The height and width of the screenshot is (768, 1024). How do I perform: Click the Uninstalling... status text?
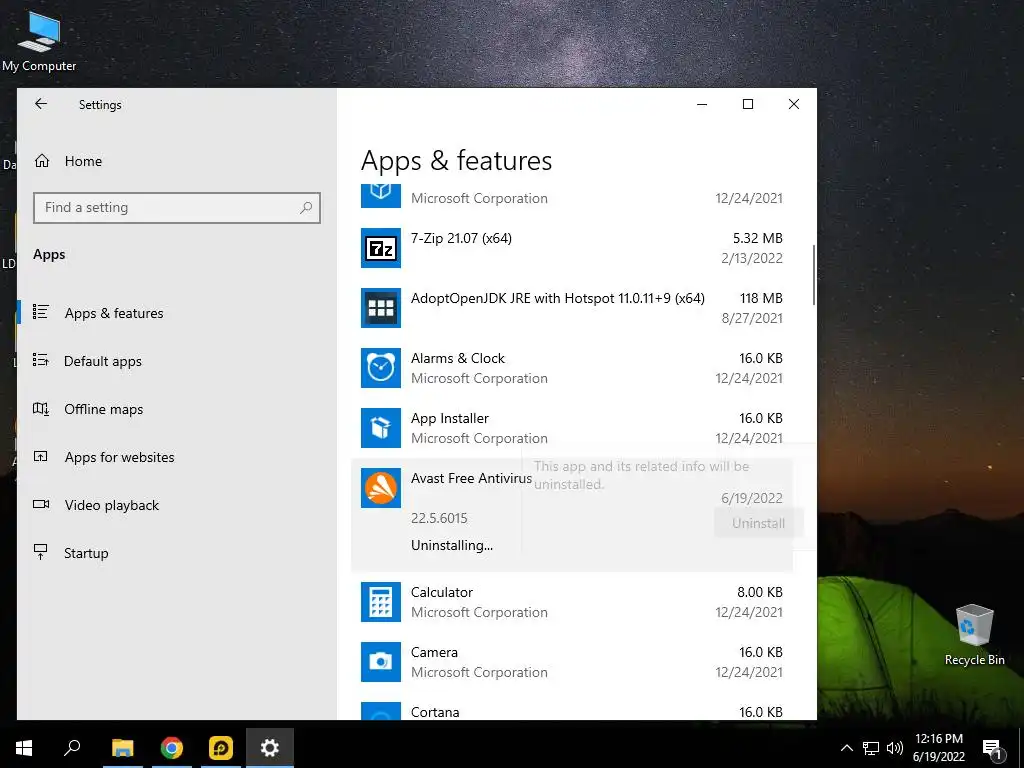pyautogui.click(x=452, y=545)
